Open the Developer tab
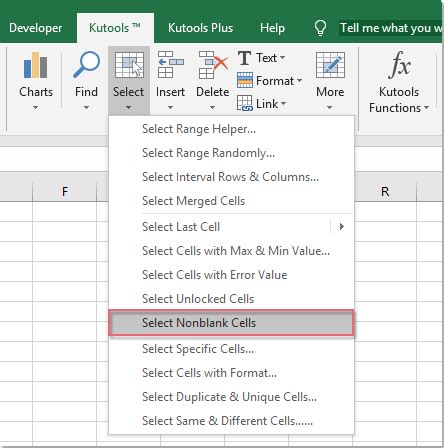This screenshot has height=448, width=444. click(x=35, y=28)
